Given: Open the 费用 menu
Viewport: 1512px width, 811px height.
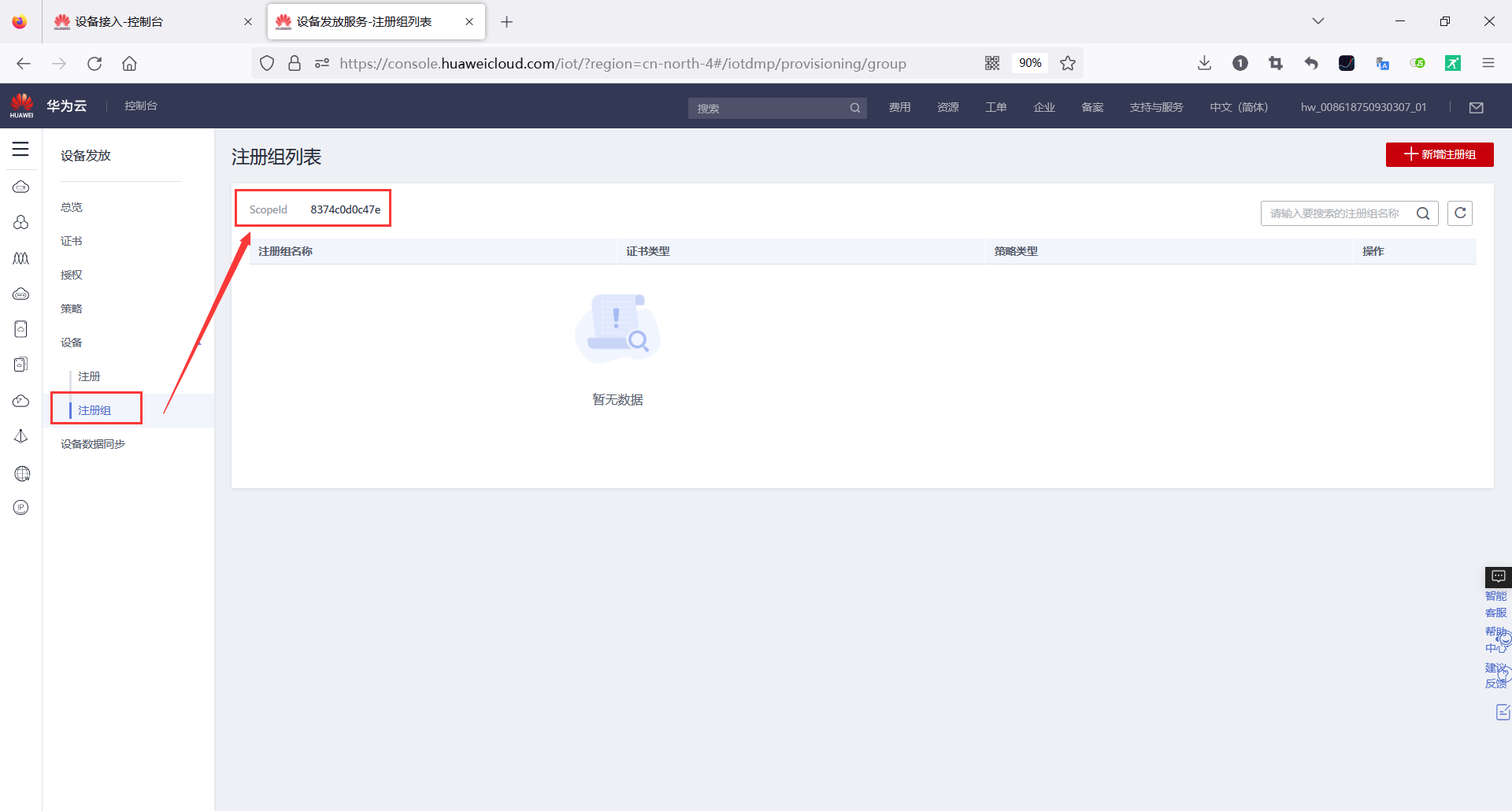Looking at the screenshot, I should pyautogui.click(x=899, y=107).
